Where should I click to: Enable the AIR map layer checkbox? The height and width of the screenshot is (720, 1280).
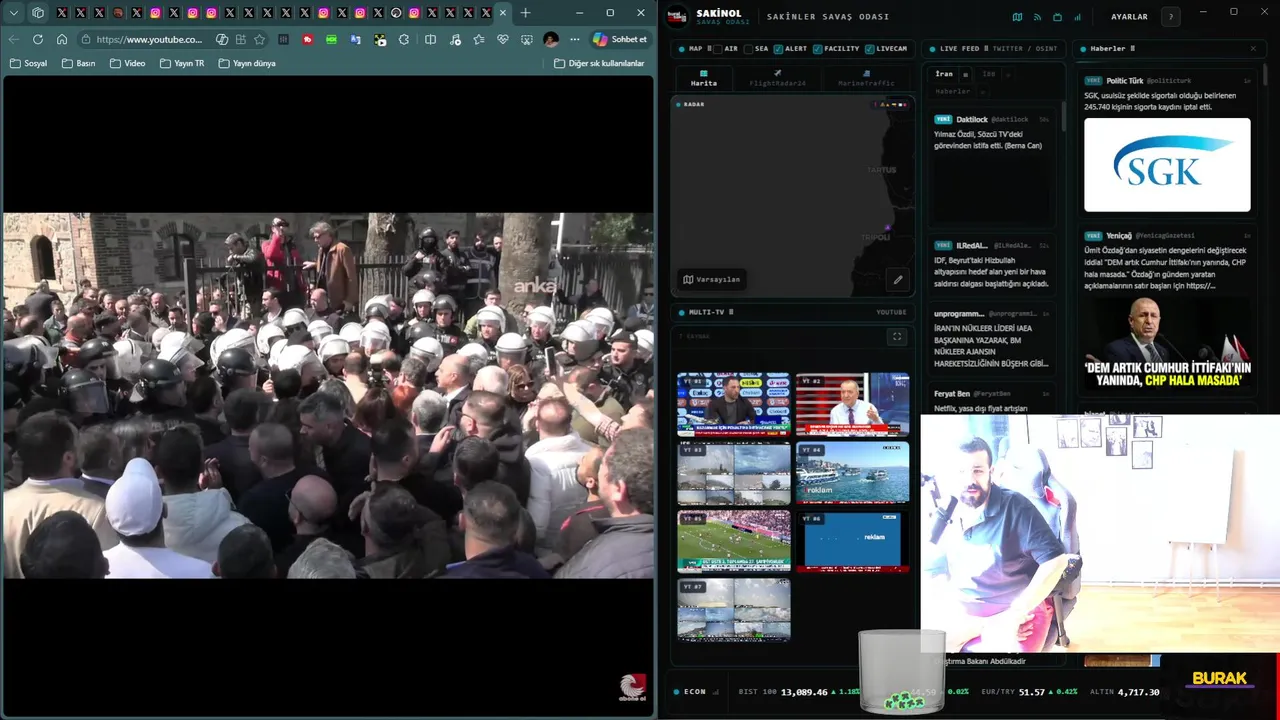point(717,48)
